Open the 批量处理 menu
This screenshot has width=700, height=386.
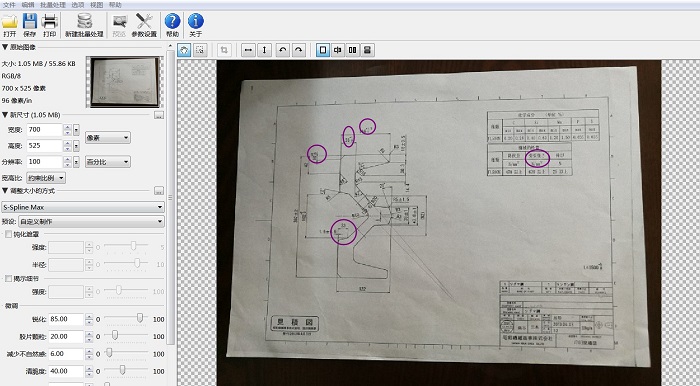[53, 5]
